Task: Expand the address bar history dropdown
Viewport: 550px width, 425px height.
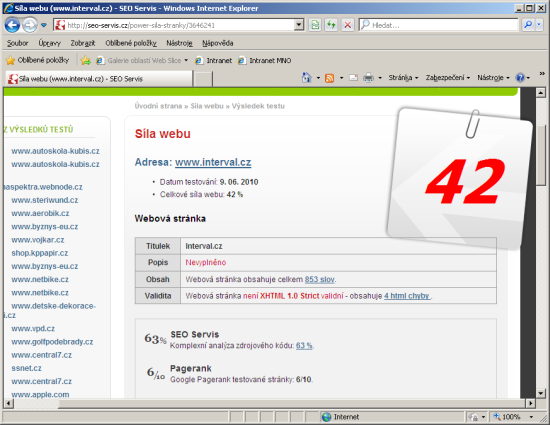Action: pos(299,25)
